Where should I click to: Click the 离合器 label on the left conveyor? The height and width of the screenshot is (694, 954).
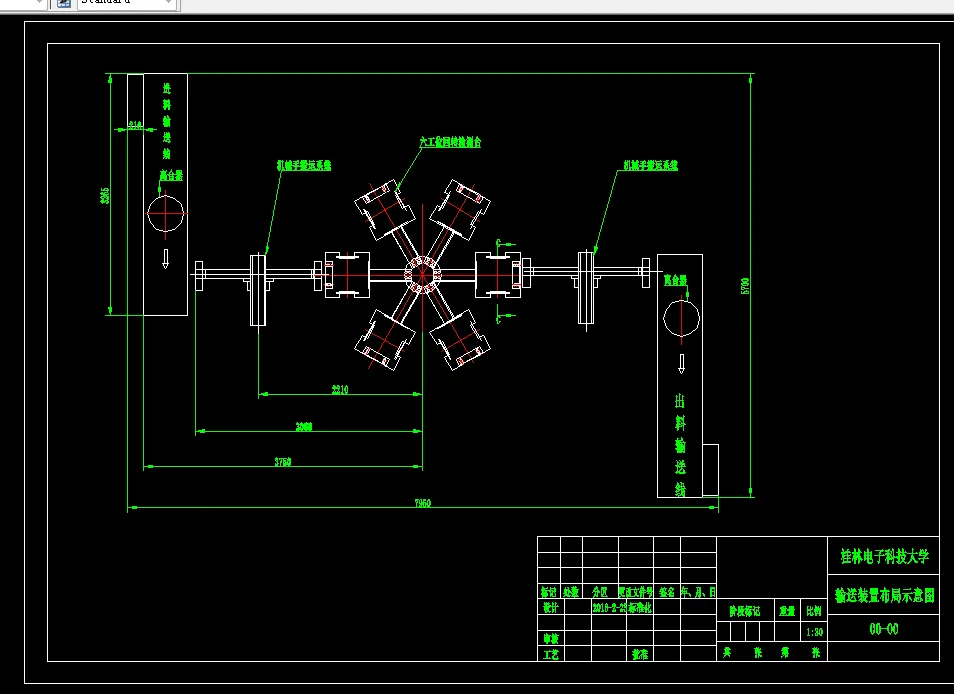[x=171, y=175]
